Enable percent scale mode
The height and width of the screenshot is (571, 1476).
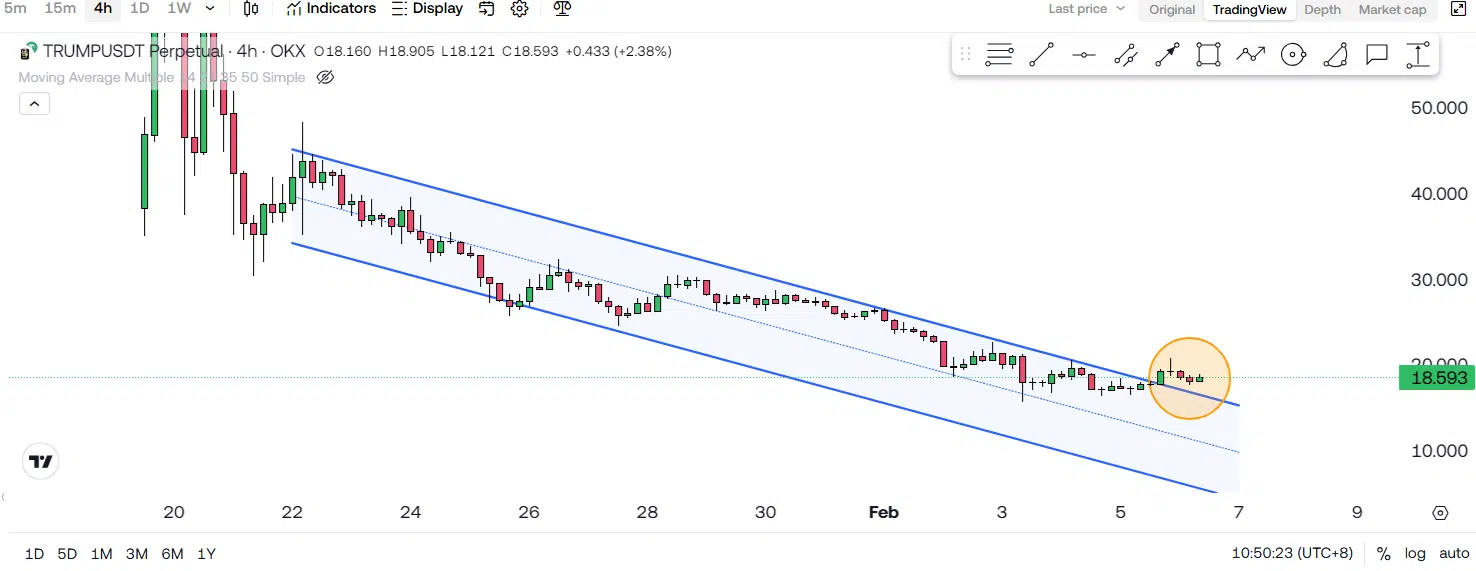click(1384, 553)
